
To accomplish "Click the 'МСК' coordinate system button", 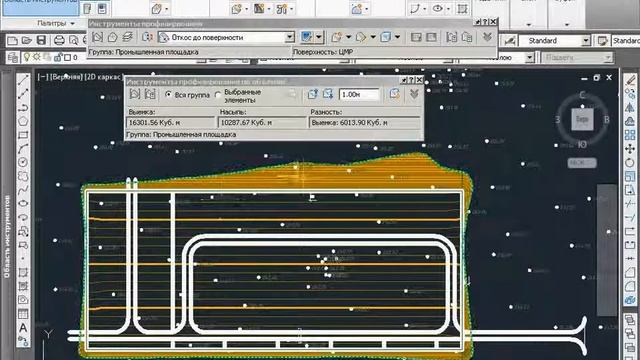I will pyautogui.click(x=582, y=162).
